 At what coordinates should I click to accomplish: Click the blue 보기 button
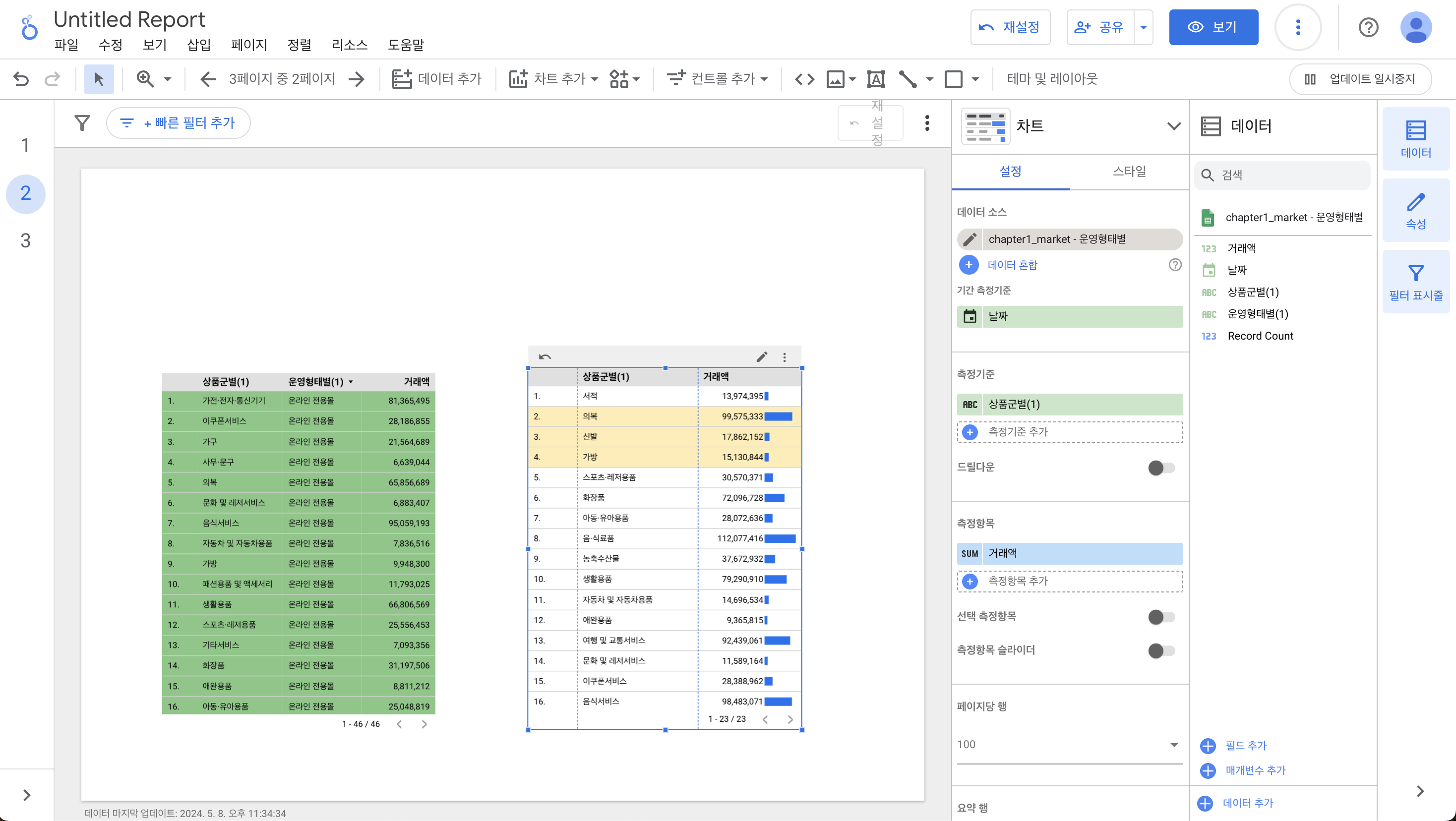click(1213, 27)
